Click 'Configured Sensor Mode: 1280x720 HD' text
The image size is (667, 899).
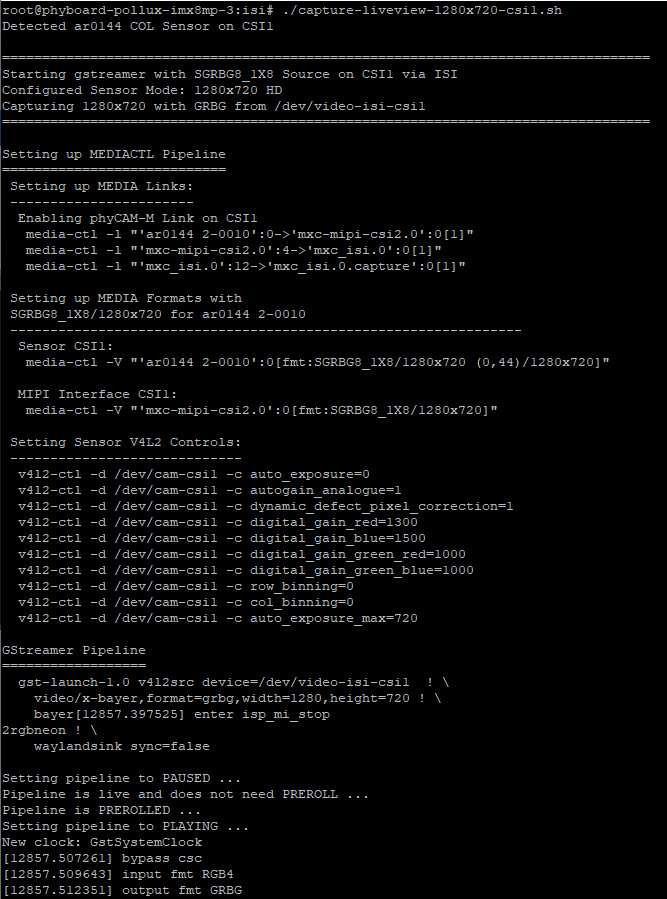tap(142, 91)
